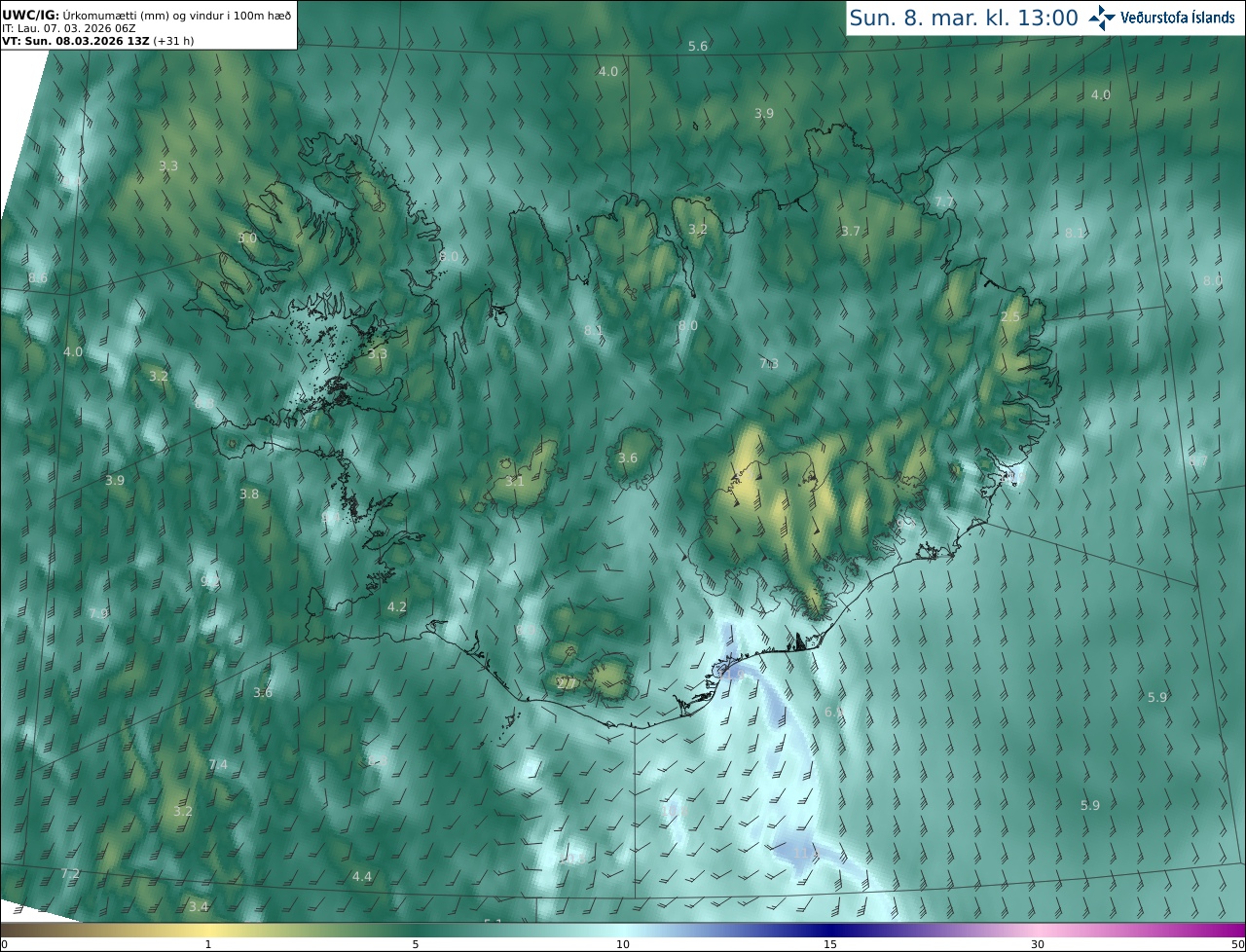
Task: Click the yellow 1 mm section of color bar
Action: pos(208,931)
